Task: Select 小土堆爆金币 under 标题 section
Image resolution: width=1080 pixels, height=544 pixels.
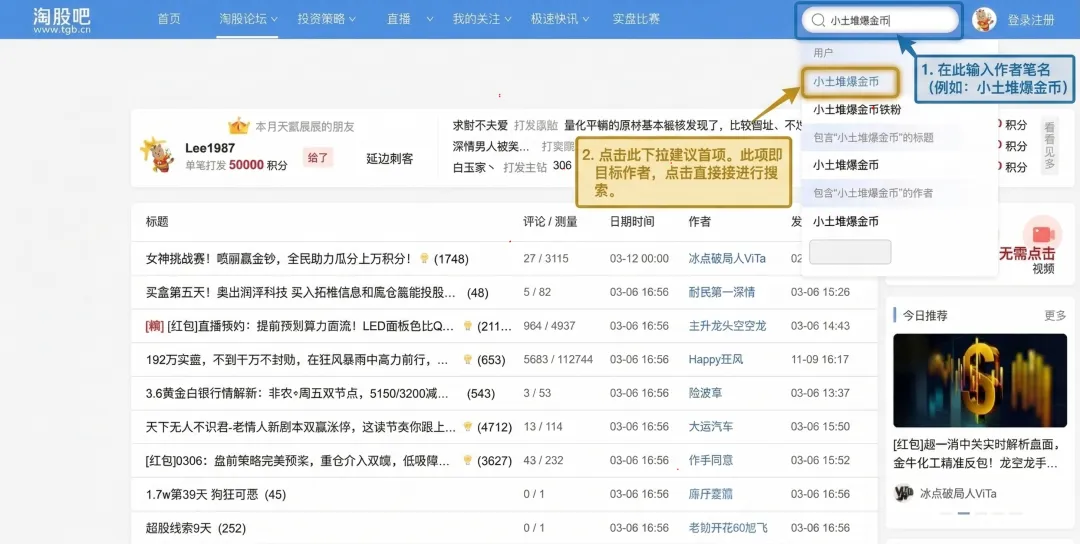Action: [846, 165]
